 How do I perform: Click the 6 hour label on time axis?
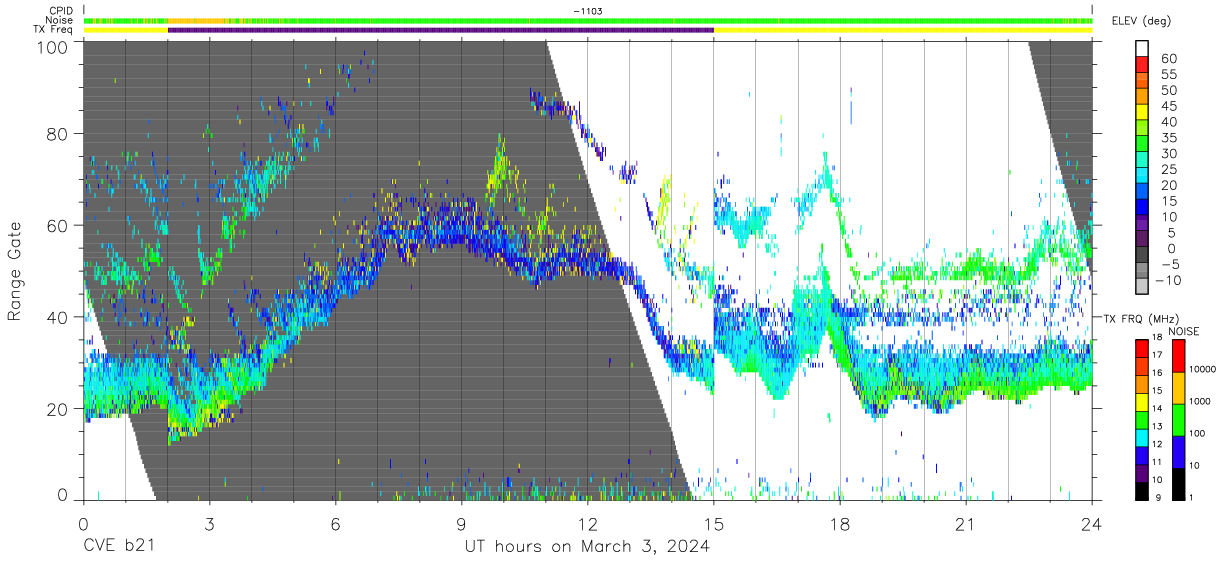pos(335,523)
